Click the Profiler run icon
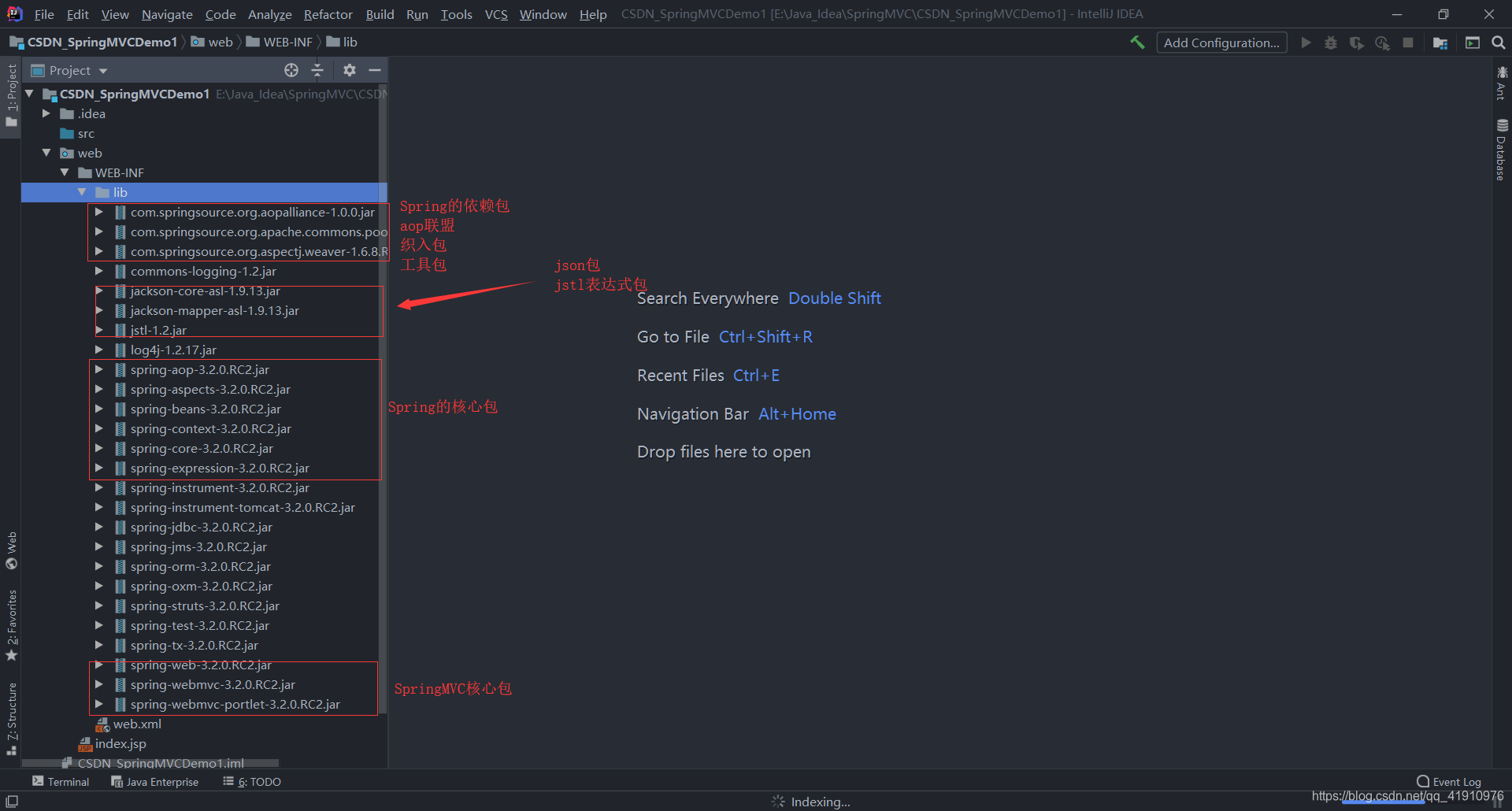Viewport: 1512px width, 811px height. [x=1382, y=43]
